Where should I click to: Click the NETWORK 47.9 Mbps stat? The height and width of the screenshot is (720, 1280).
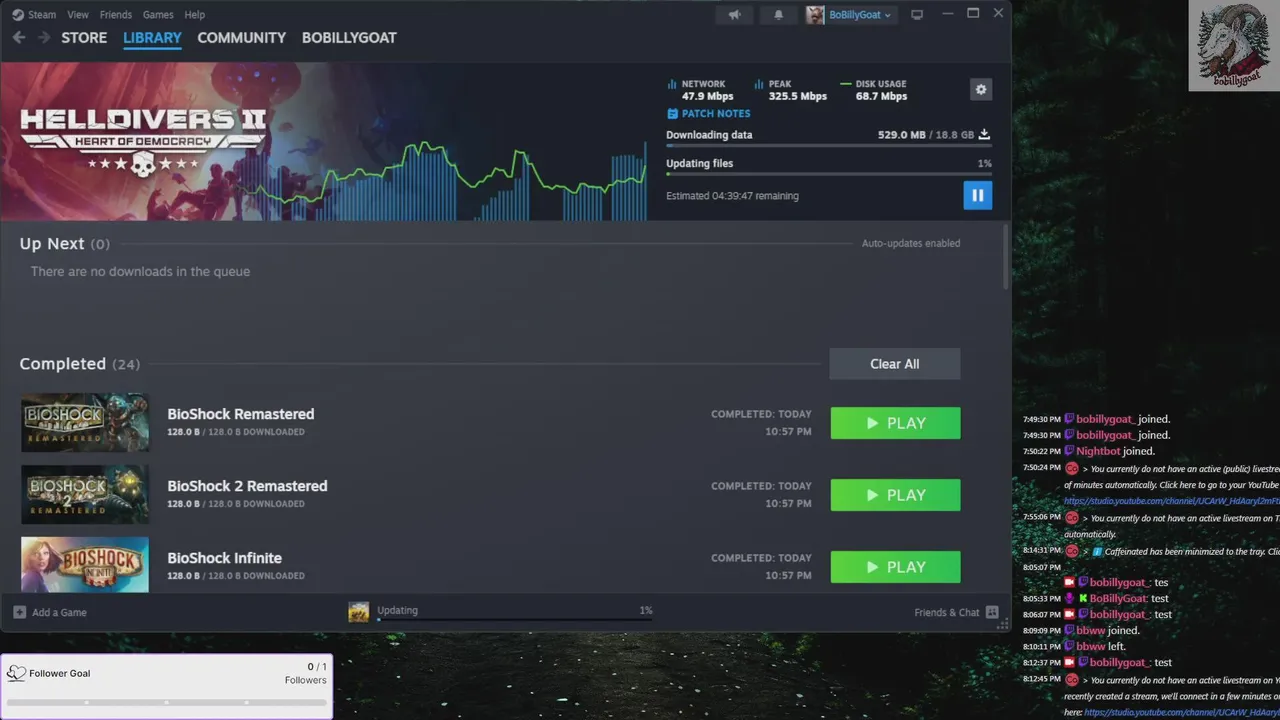(x=701, y=90)
